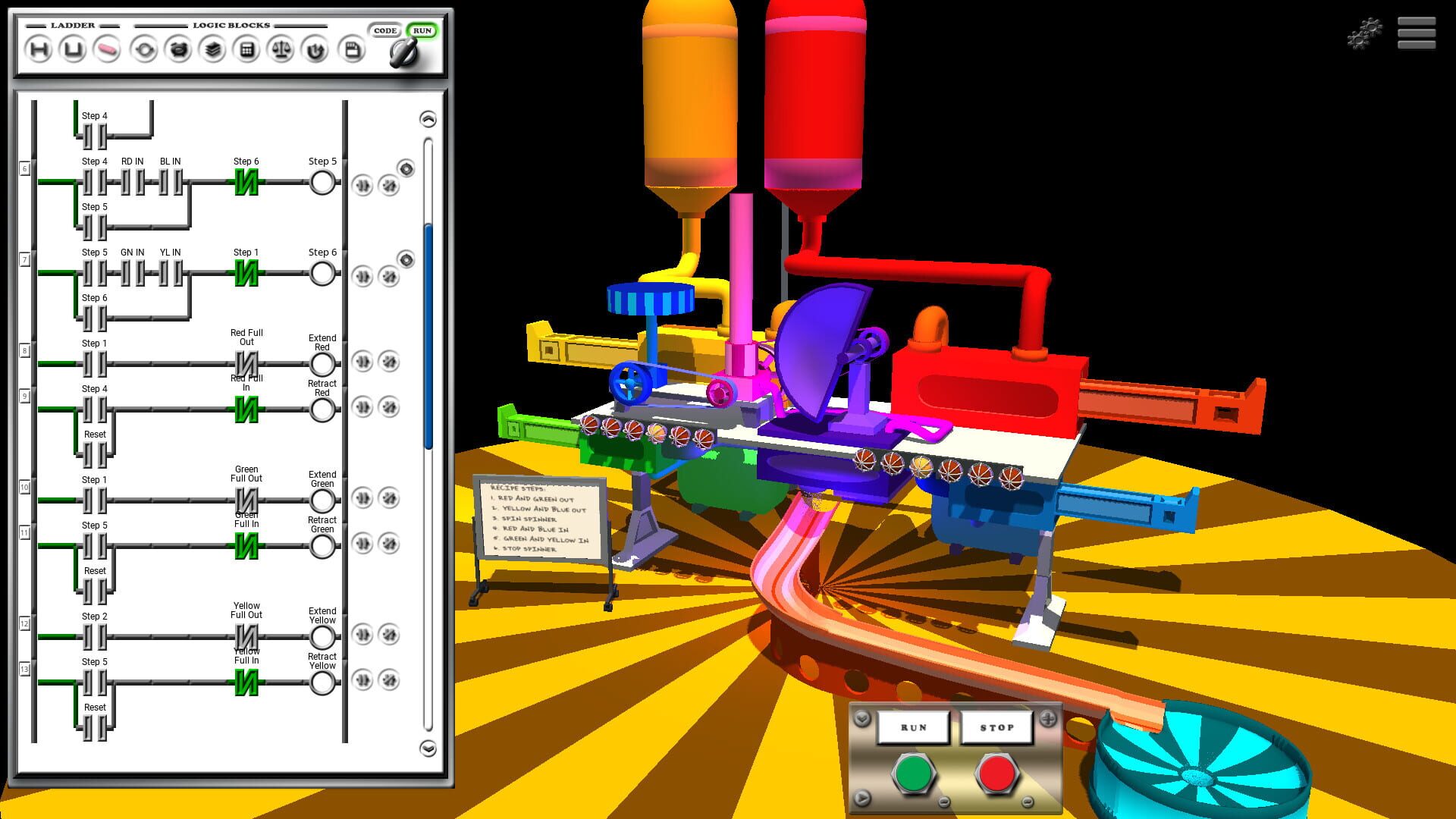Select the timer logic block
This screenshot has width=1456, height=819.
pos(179,49)
